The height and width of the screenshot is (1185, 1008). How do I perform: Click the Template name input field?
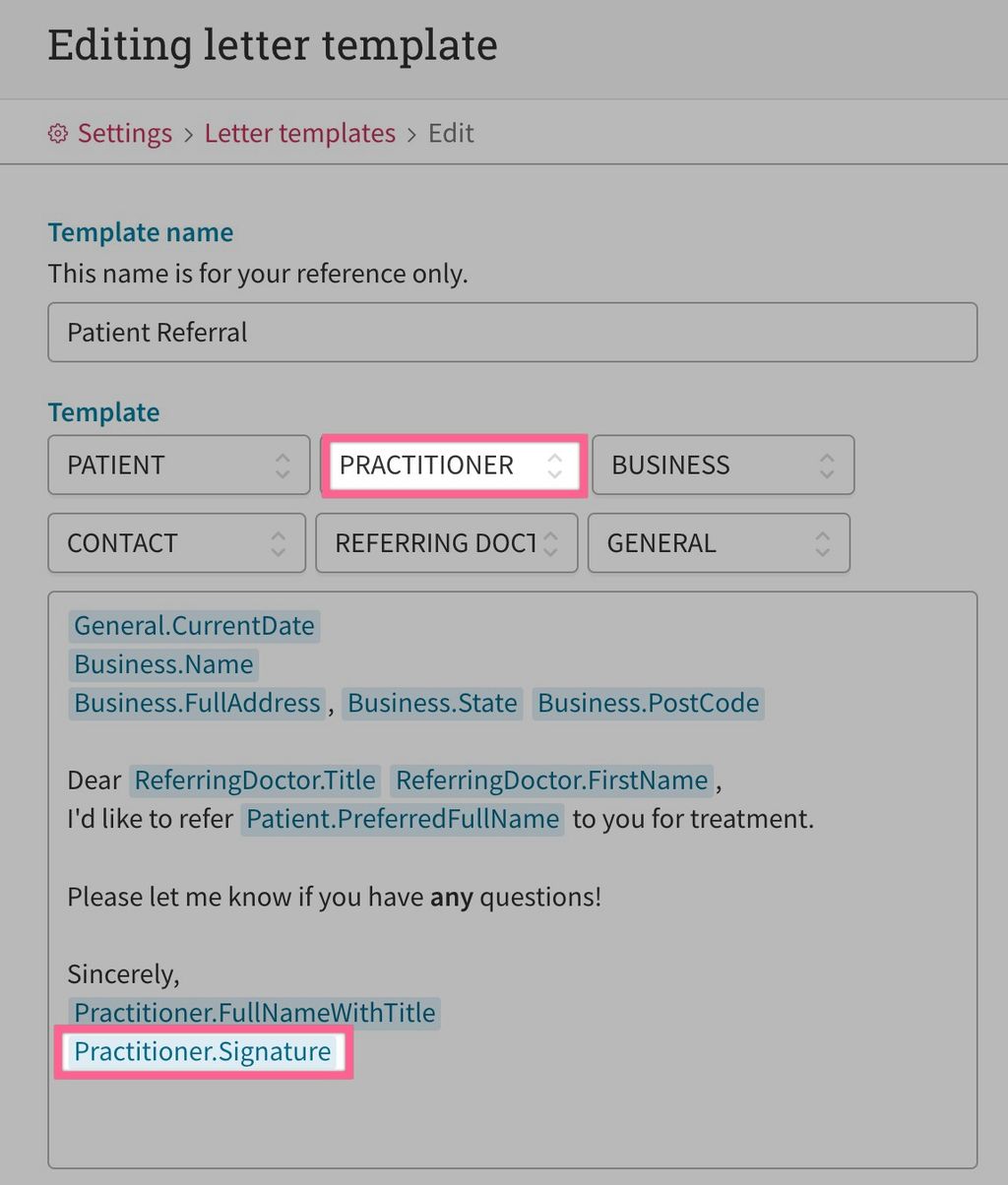click(512, 332)
